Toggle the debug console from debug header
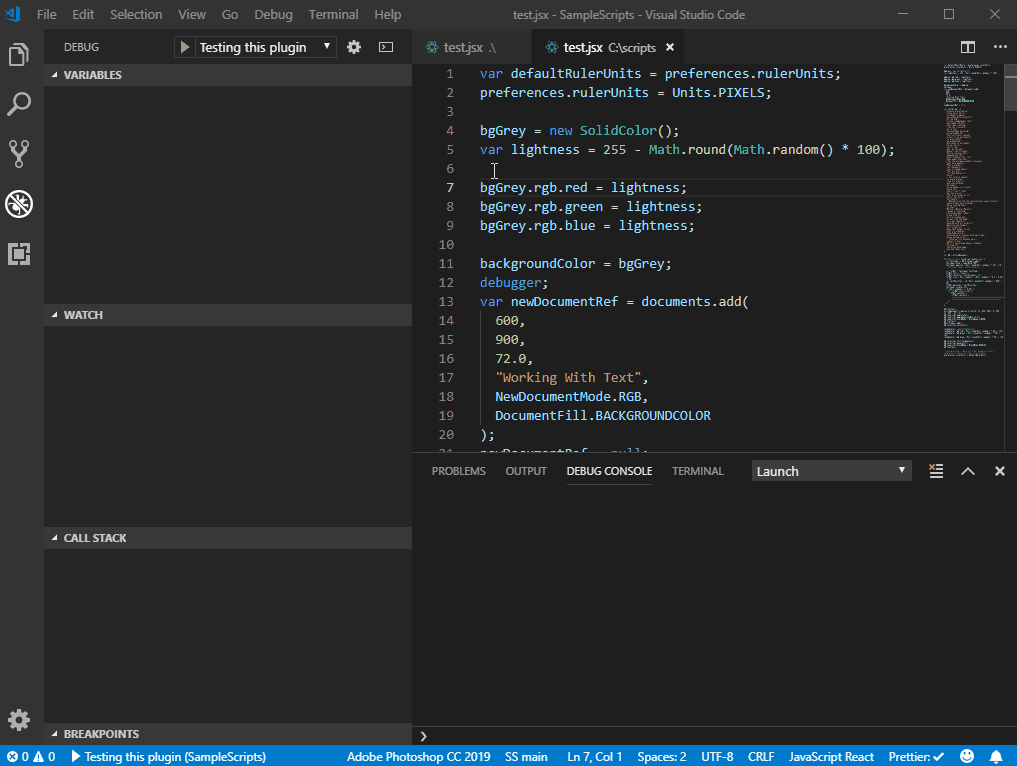Screen dimensions: 1017x766 tap(386, 47)
